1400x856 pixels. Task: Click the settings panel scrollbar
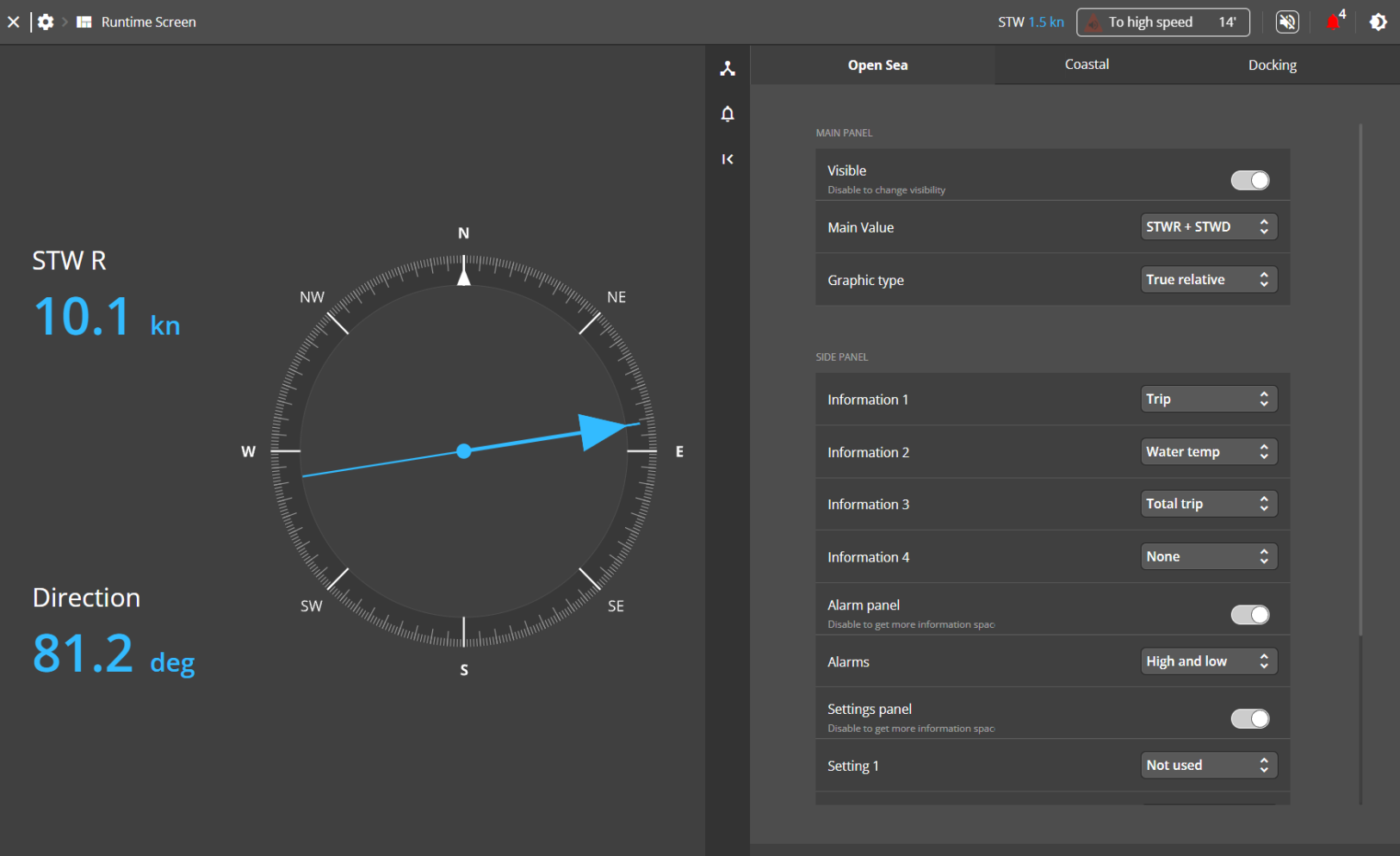1360,379
